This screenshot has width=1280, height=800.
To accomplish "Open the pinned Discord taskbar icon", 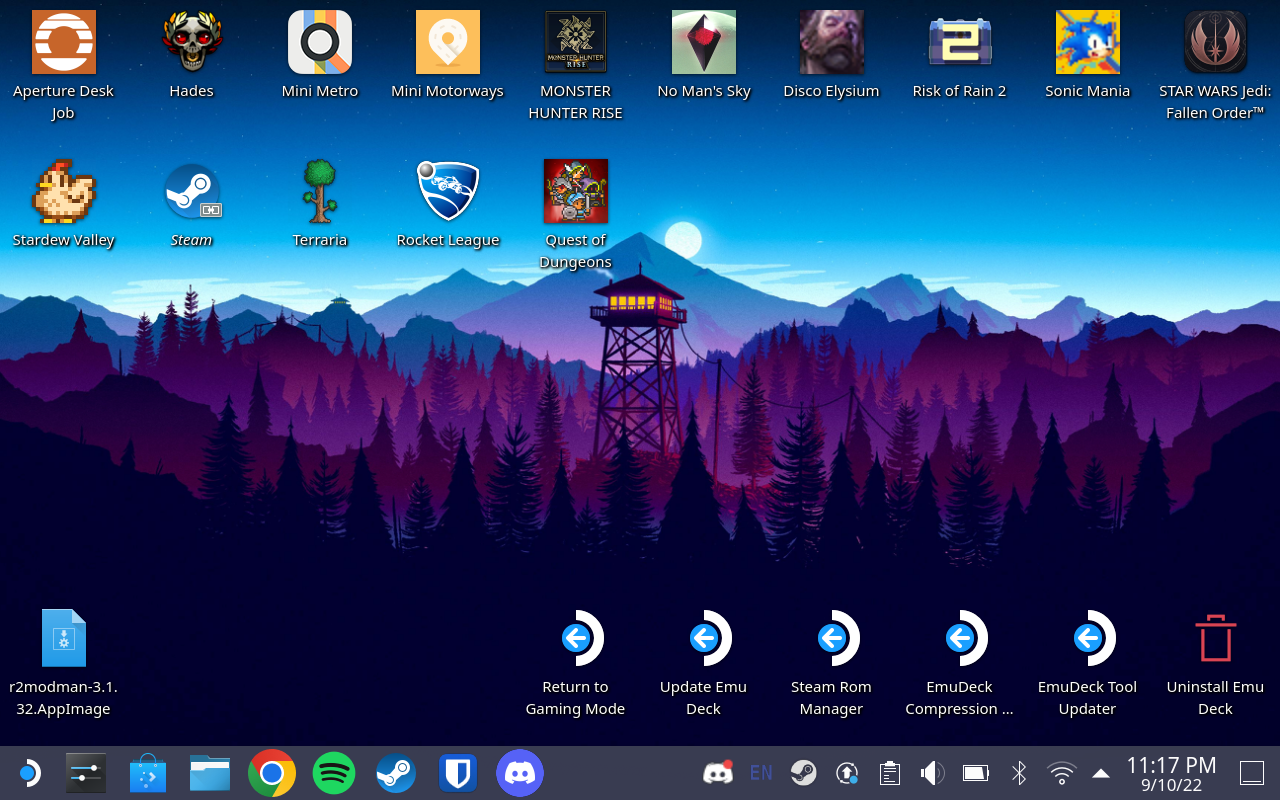I will (x=519, y=773).
